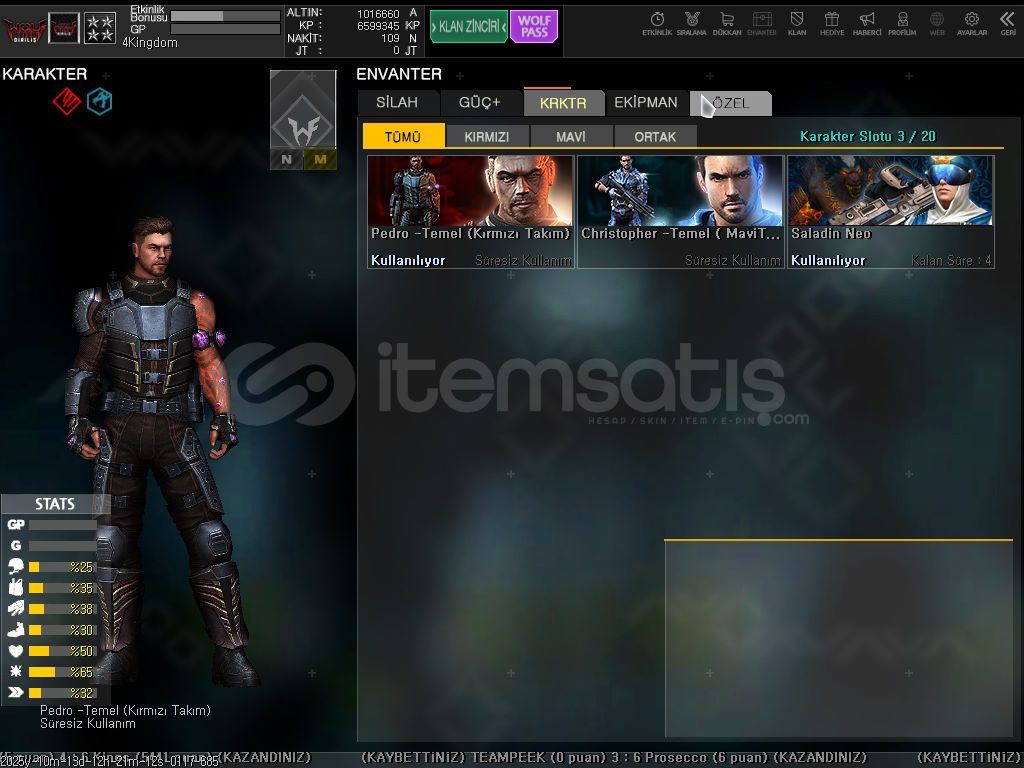This screenshot has height=768, width=1024.
Task: Click the KP value 6599345
Action: coord(378,26)
